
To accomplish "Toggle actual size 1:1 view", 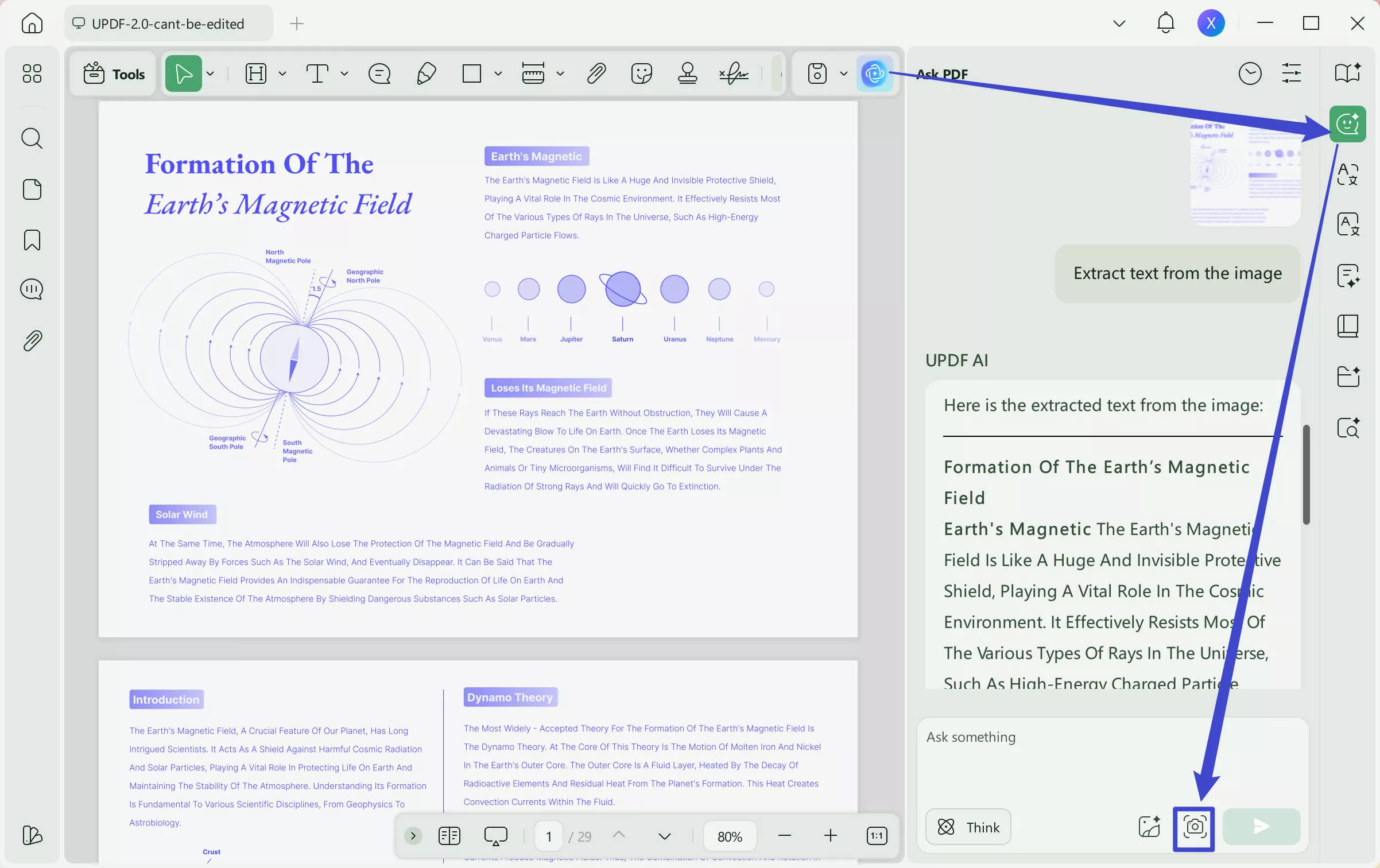I will click(877, 836).
